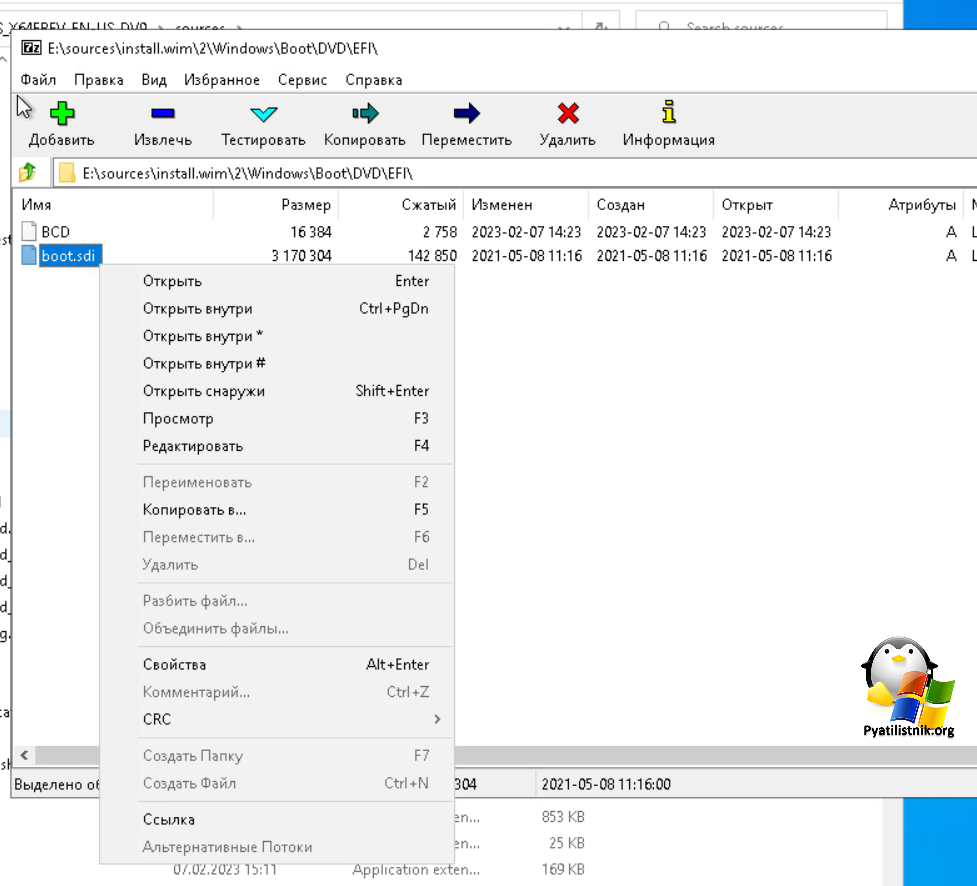Click the red X Delete icon

(x=568, y=113)
